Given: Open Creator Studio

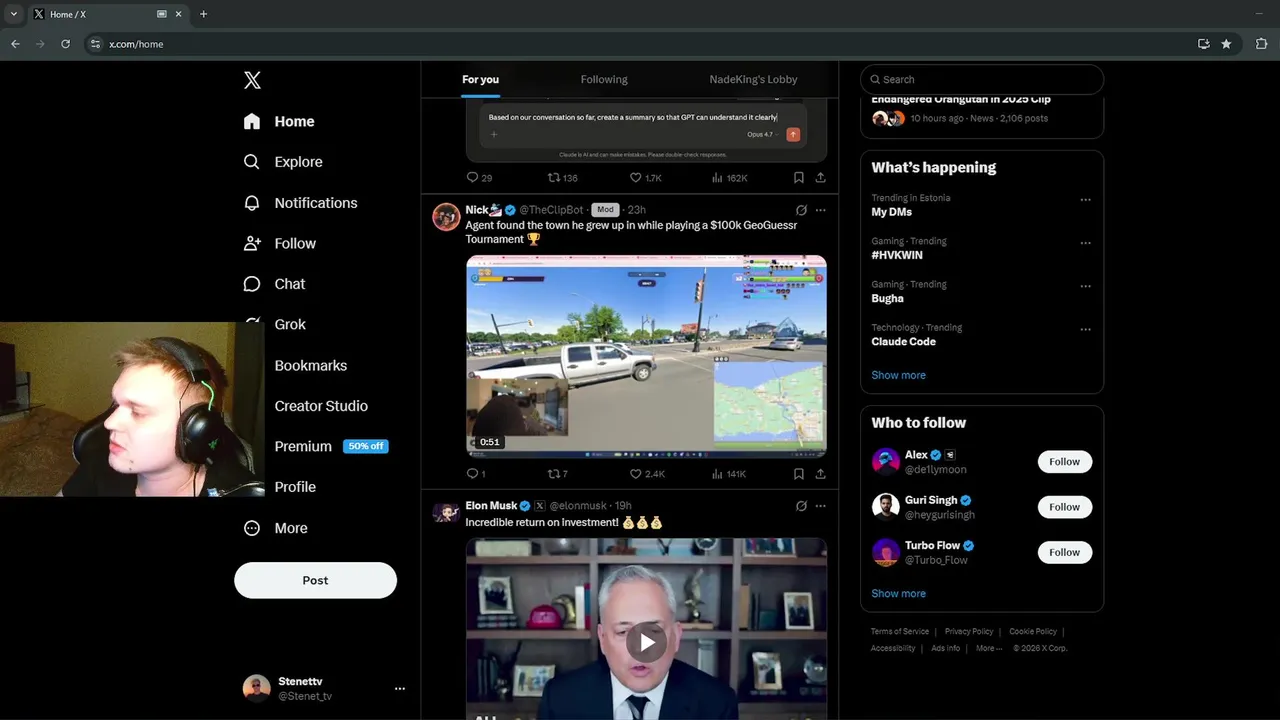Looking at the screenshot, I should pos(321,406).
